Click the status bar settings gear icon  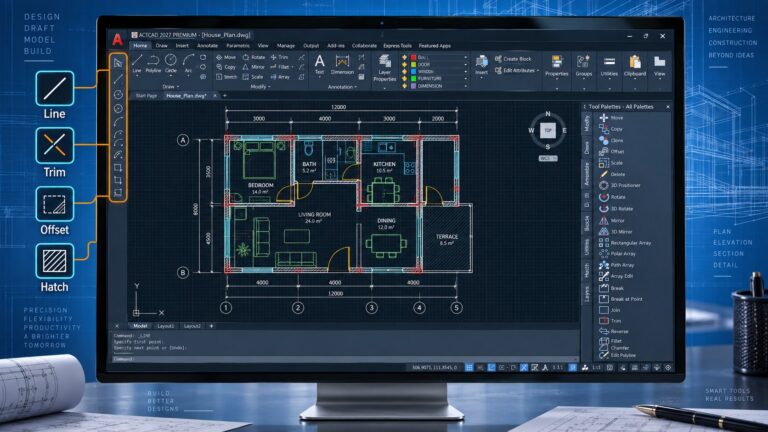(668, 368)
